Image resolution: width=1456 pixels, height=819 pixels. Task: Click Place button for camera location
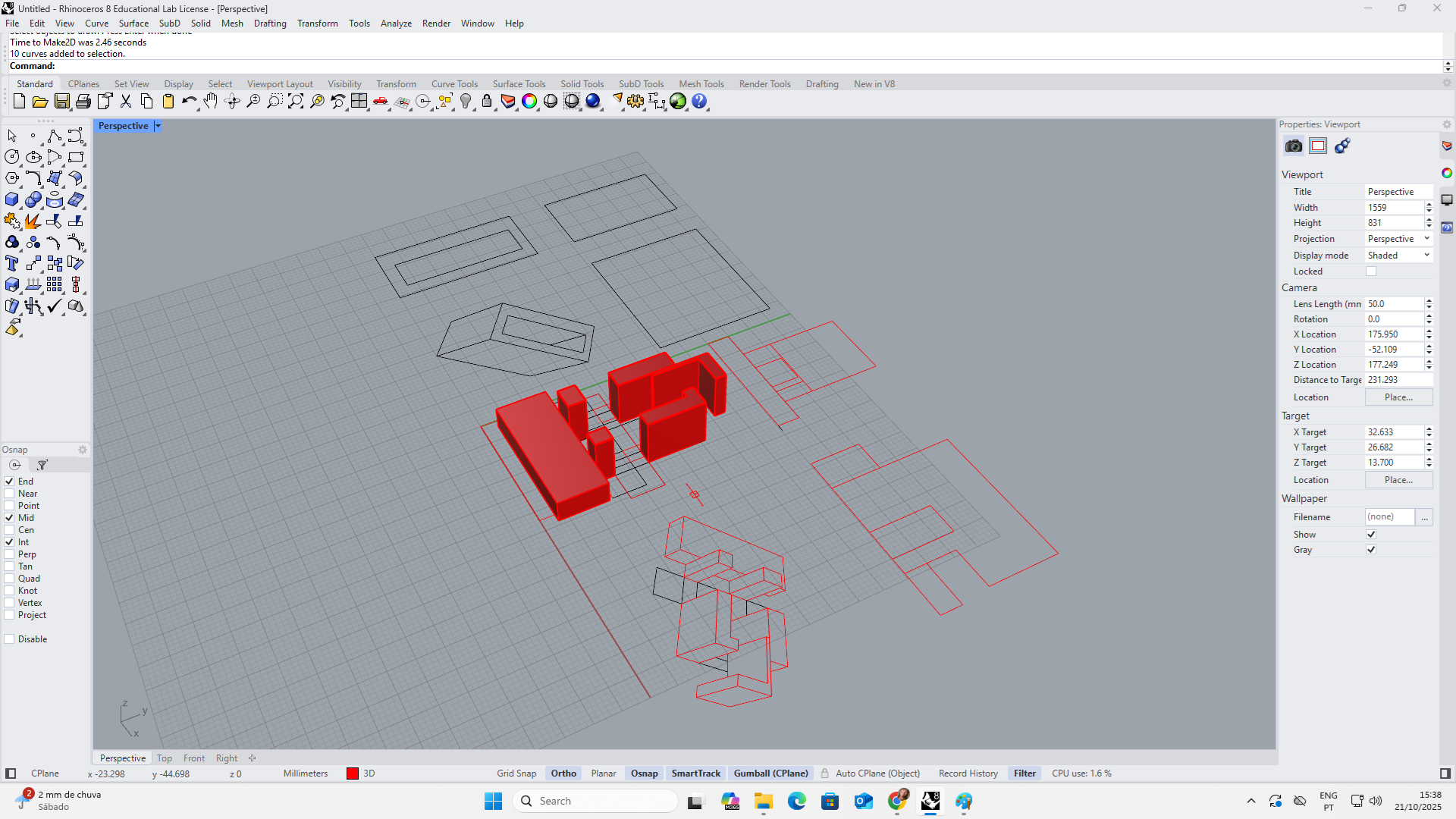coord(1398,397)
